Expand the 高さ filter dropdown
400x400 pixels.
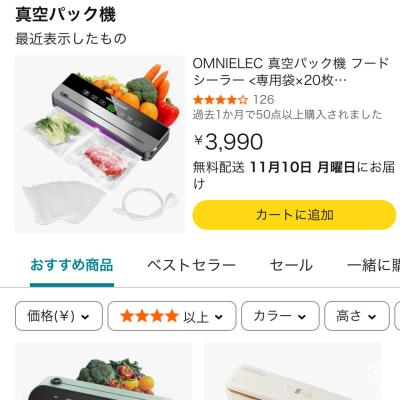pos(357,316)
